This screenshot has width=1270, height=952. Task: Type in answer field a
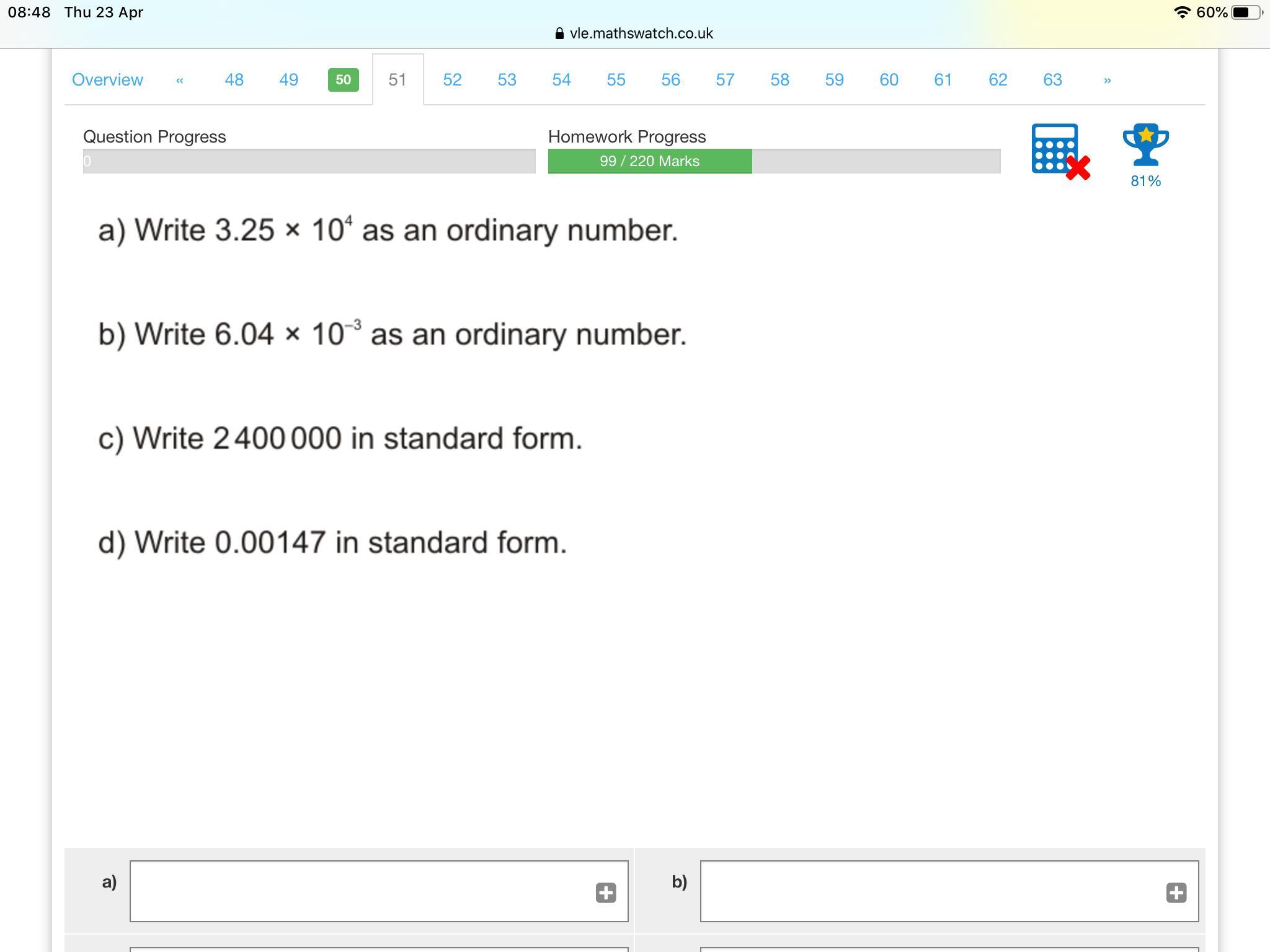click(360, 891)
